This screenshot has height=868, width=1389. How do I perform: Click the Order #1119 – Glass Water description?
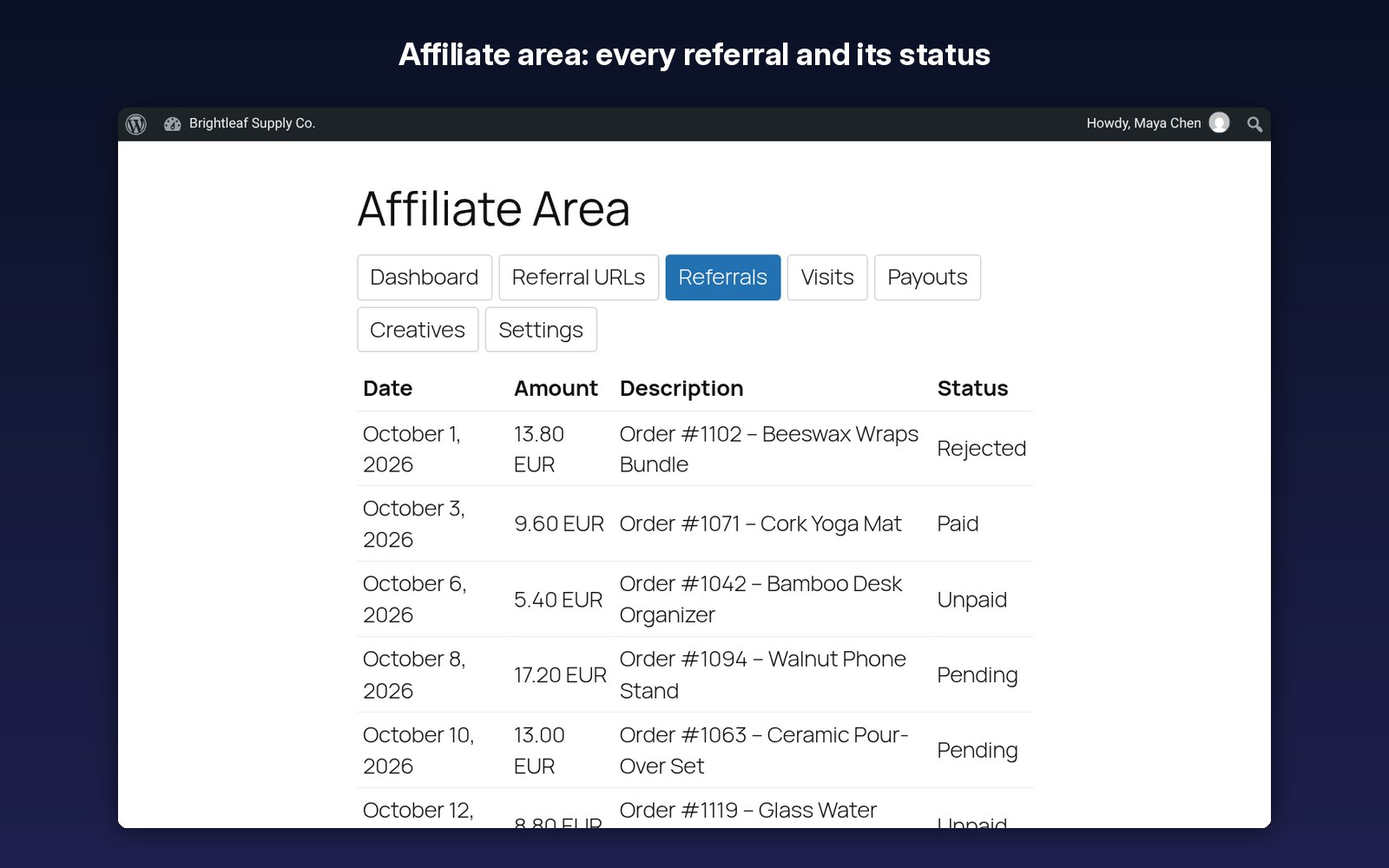[x=748, y=811]
